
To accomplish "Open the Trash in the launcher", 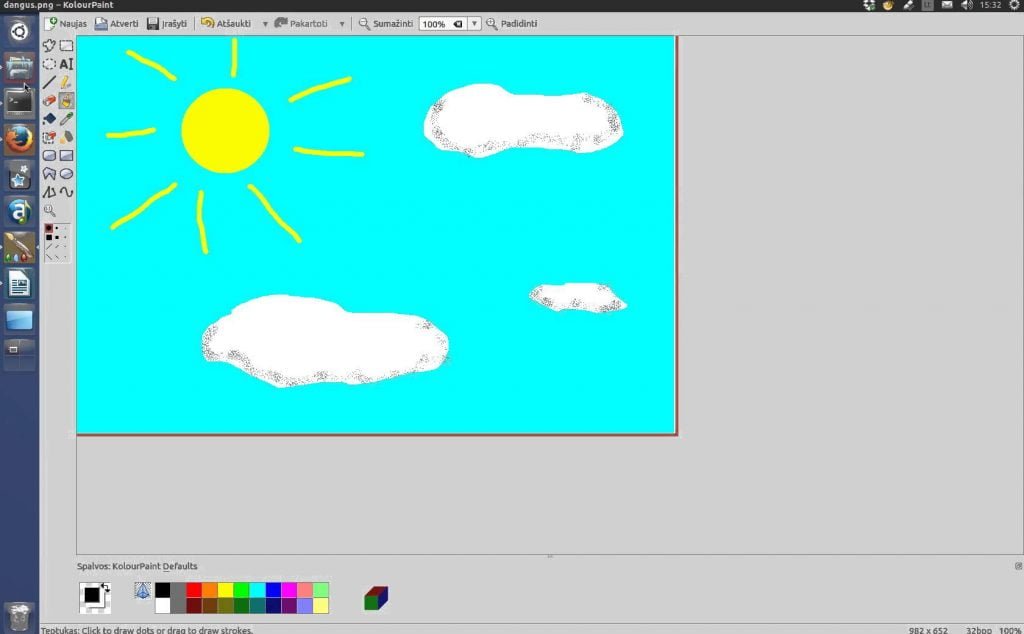I will 19,616.
